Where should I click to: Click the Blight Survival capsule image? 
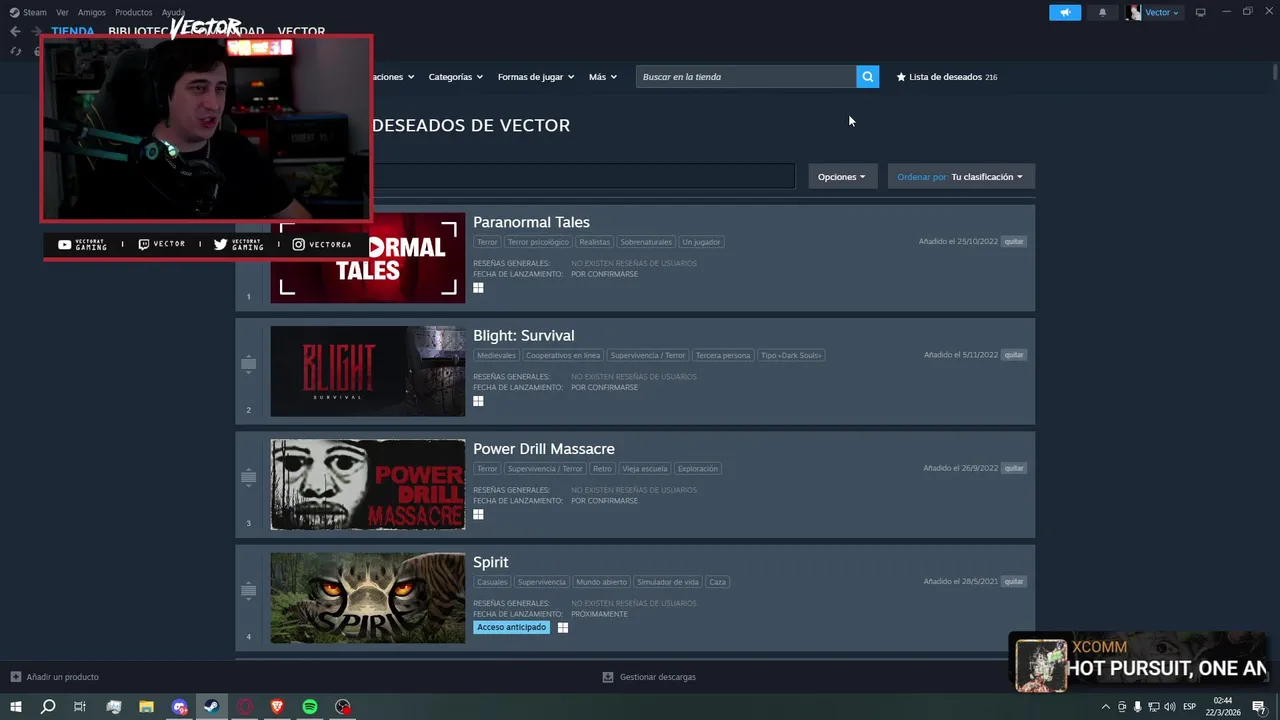(x=368, y=371)
